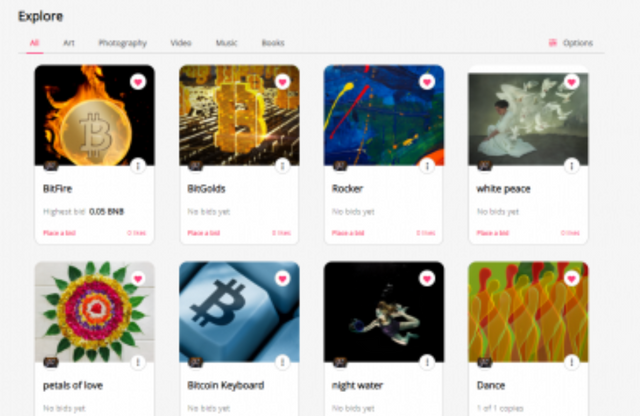Open three-dot menu on BitFire card
640x416 pixels.
pyautogui.click(x=138, y=166)
